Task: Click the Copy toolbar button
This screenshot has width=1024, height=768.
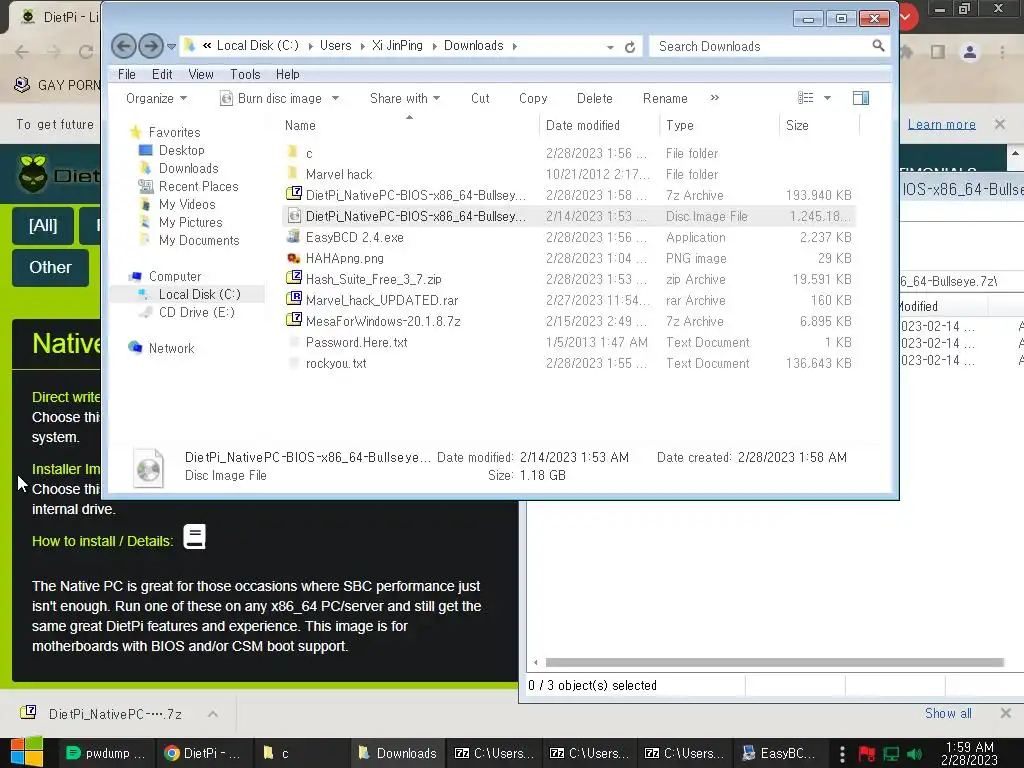Action: tap(533, 98)
